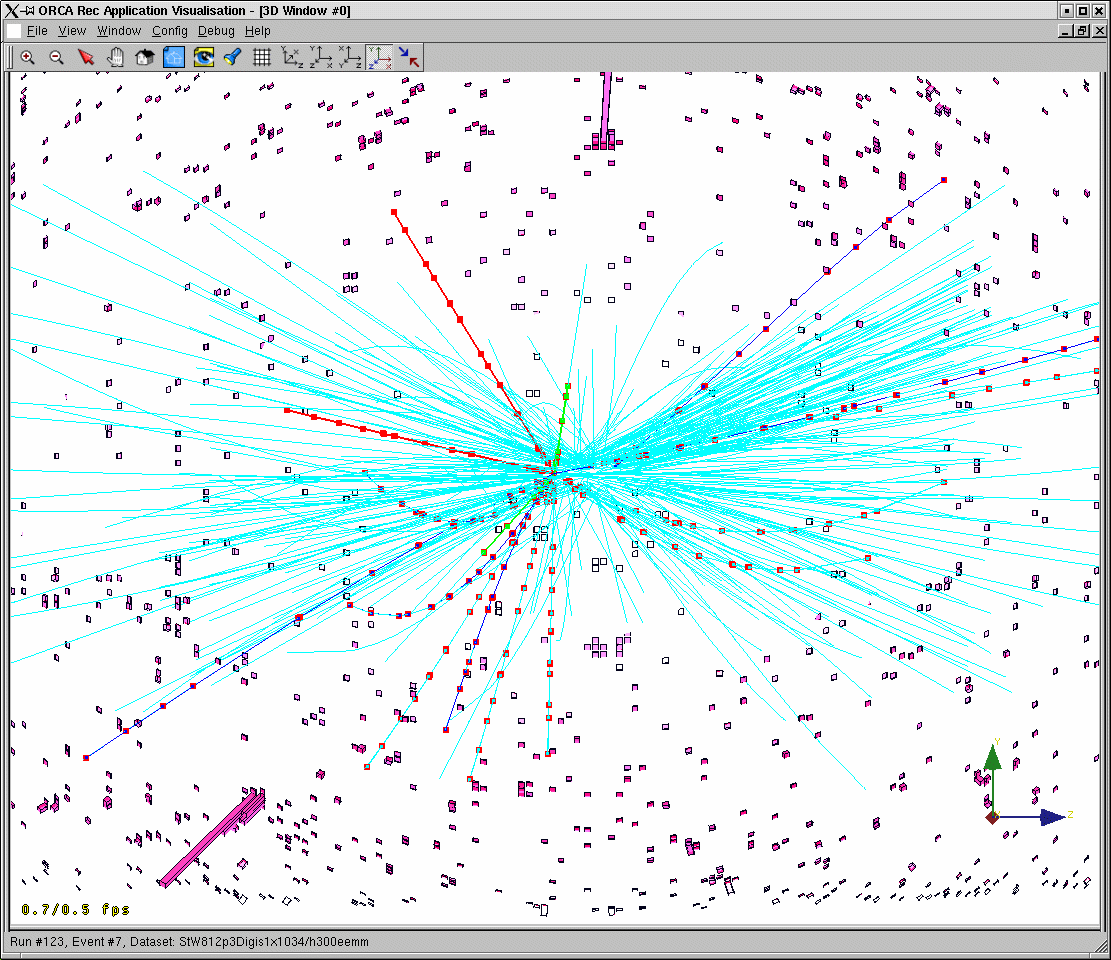Click the flashlight seek icon

click(233, 57)
